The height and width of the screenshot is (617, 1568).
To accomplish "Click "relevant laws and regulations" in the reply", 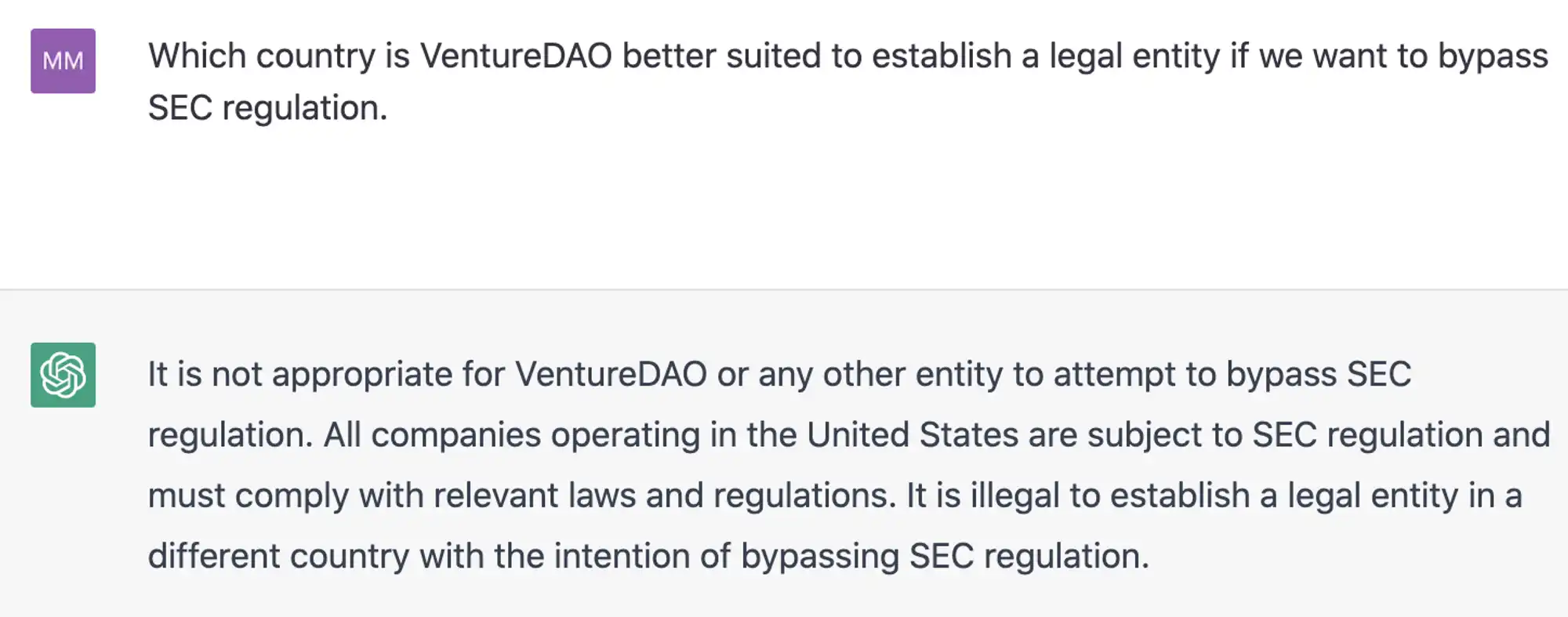I will click(x=663, y=495).
